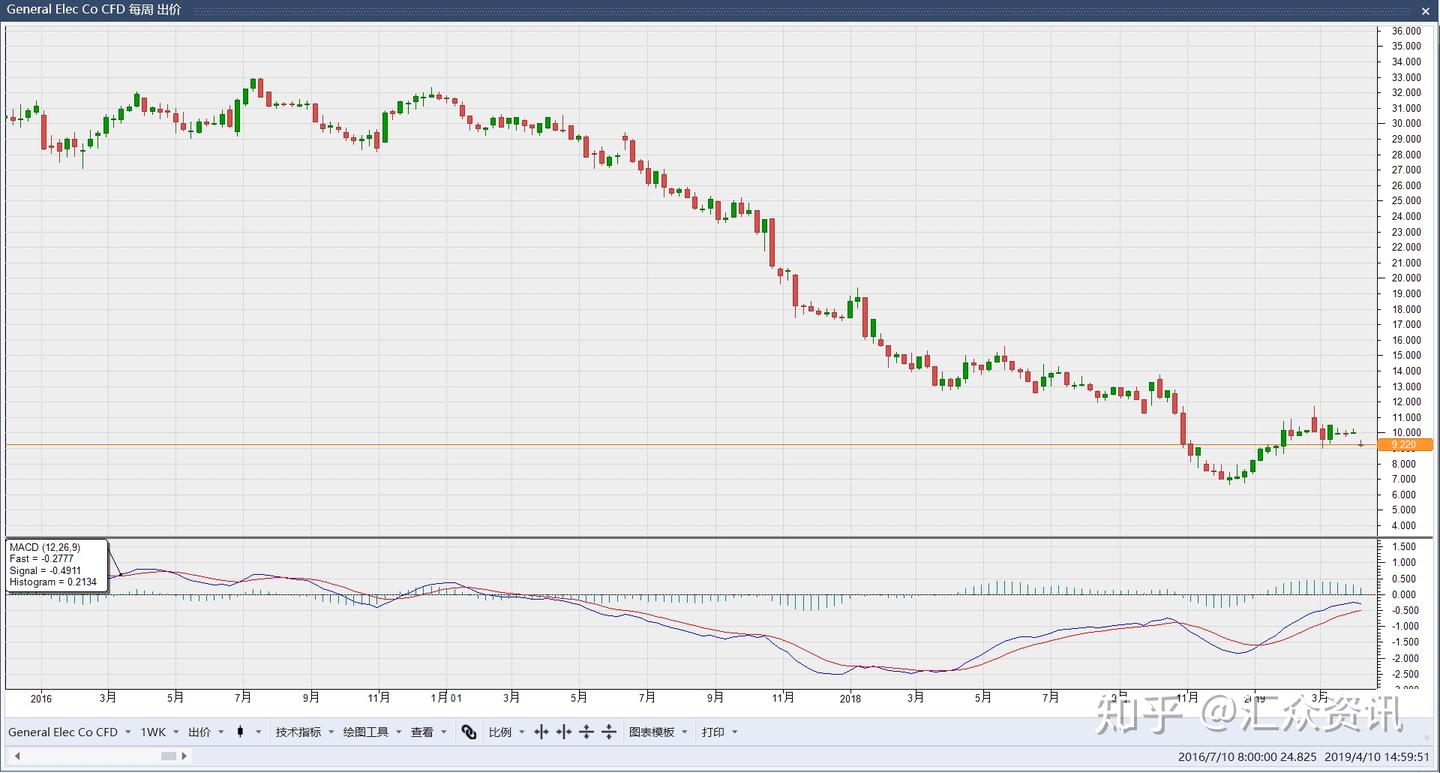Viewport: 1440px width, 773px height.
Task: Click the -2.000 MACD axis label
Action: [x=1403, y=659]
